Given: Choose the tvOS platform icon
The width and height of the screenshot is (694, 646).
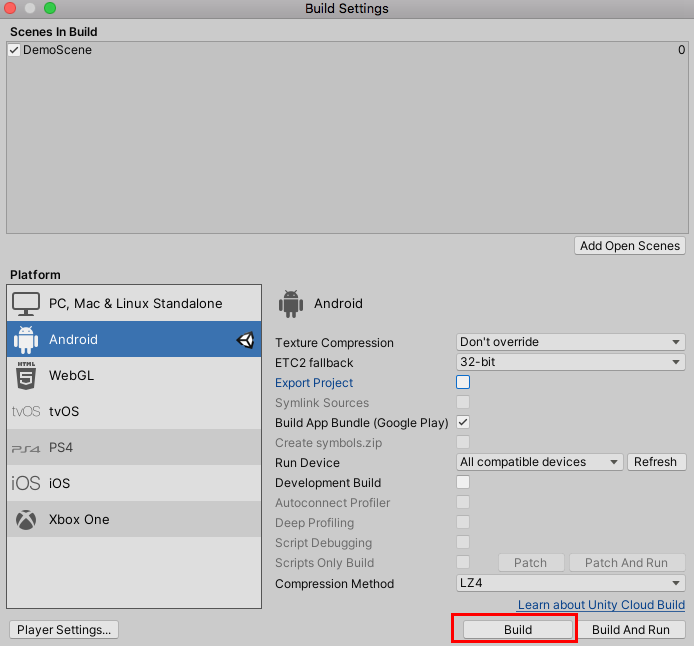Looking at the screenshot, I should (x=26, y=411).
